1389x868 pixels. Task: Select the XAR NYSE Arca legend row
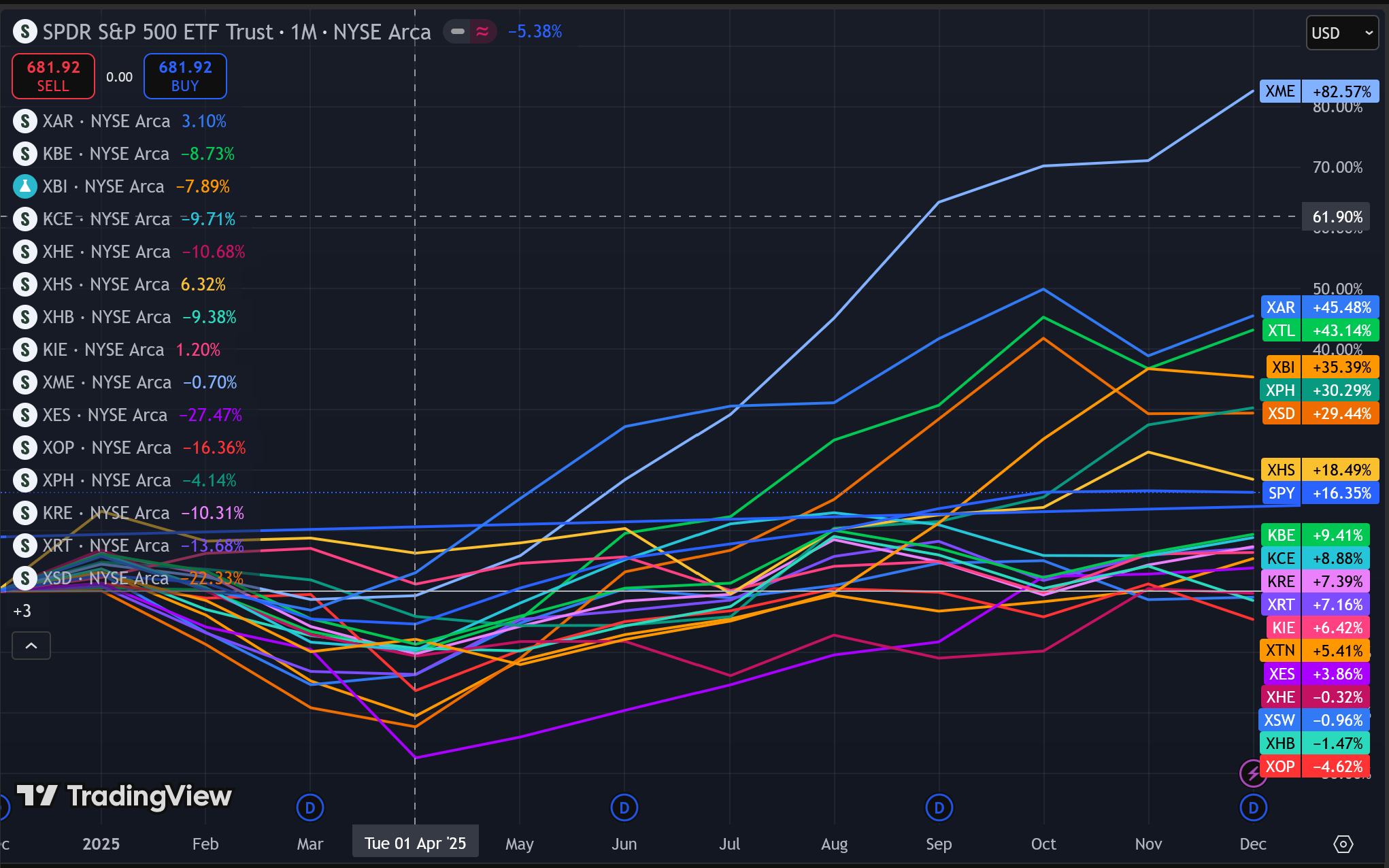pos(106,121)
